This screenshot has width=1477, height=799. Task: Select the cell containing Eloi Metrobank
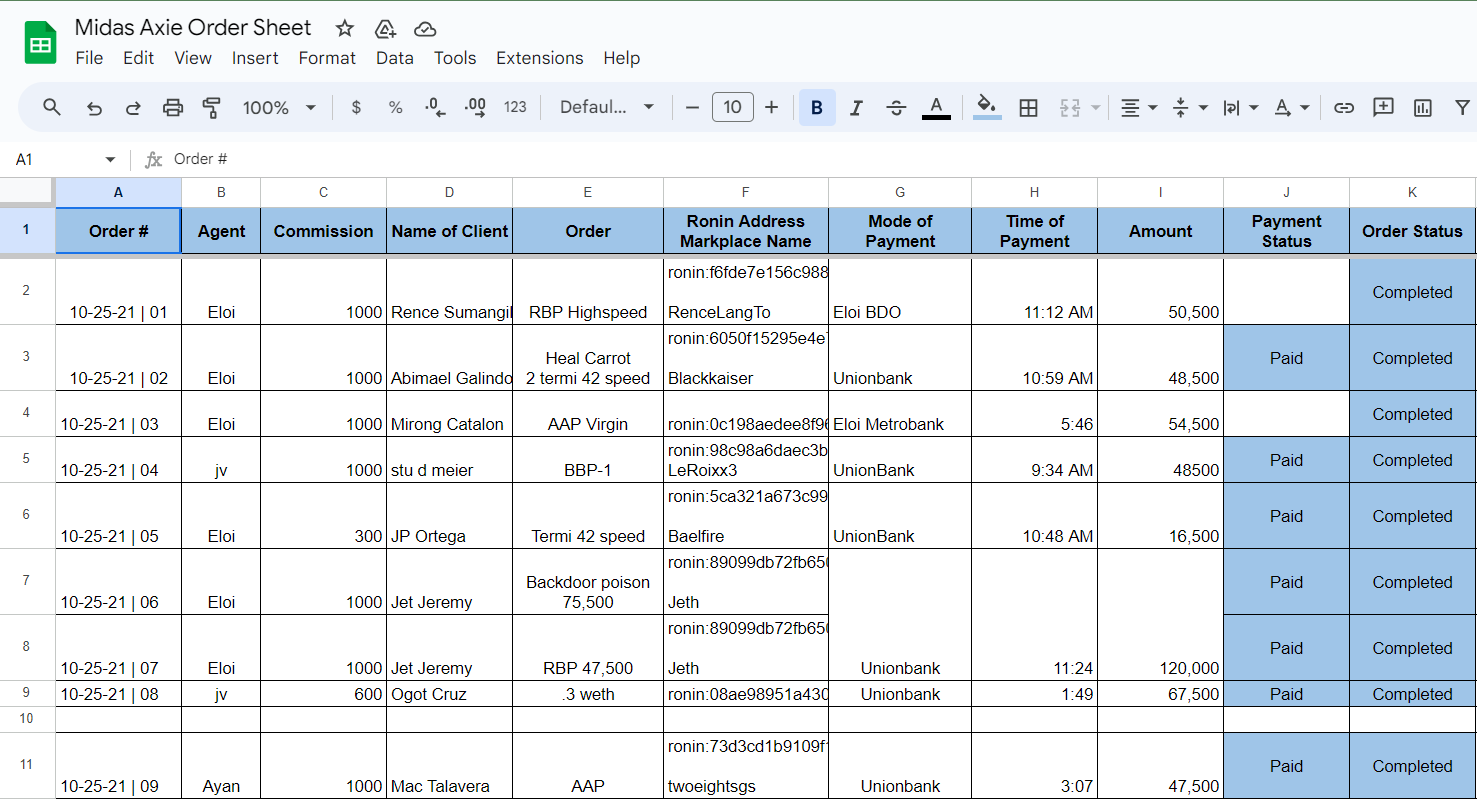[900, 414]
